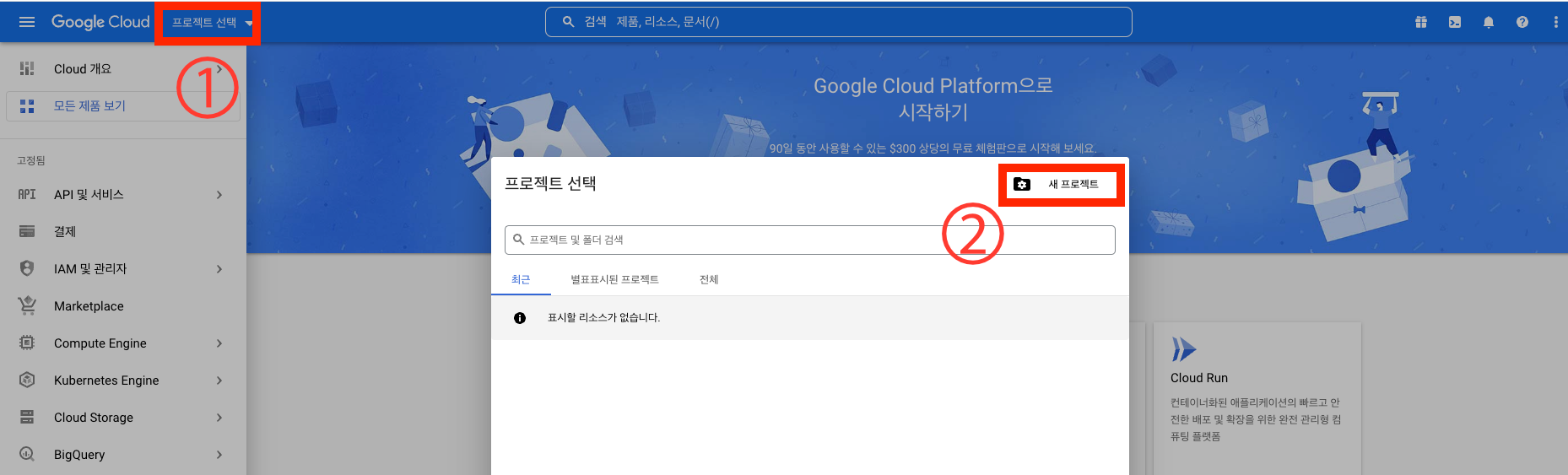Click the Google Cloud logo
The image size is (1568, 475).
coord(100,22)
